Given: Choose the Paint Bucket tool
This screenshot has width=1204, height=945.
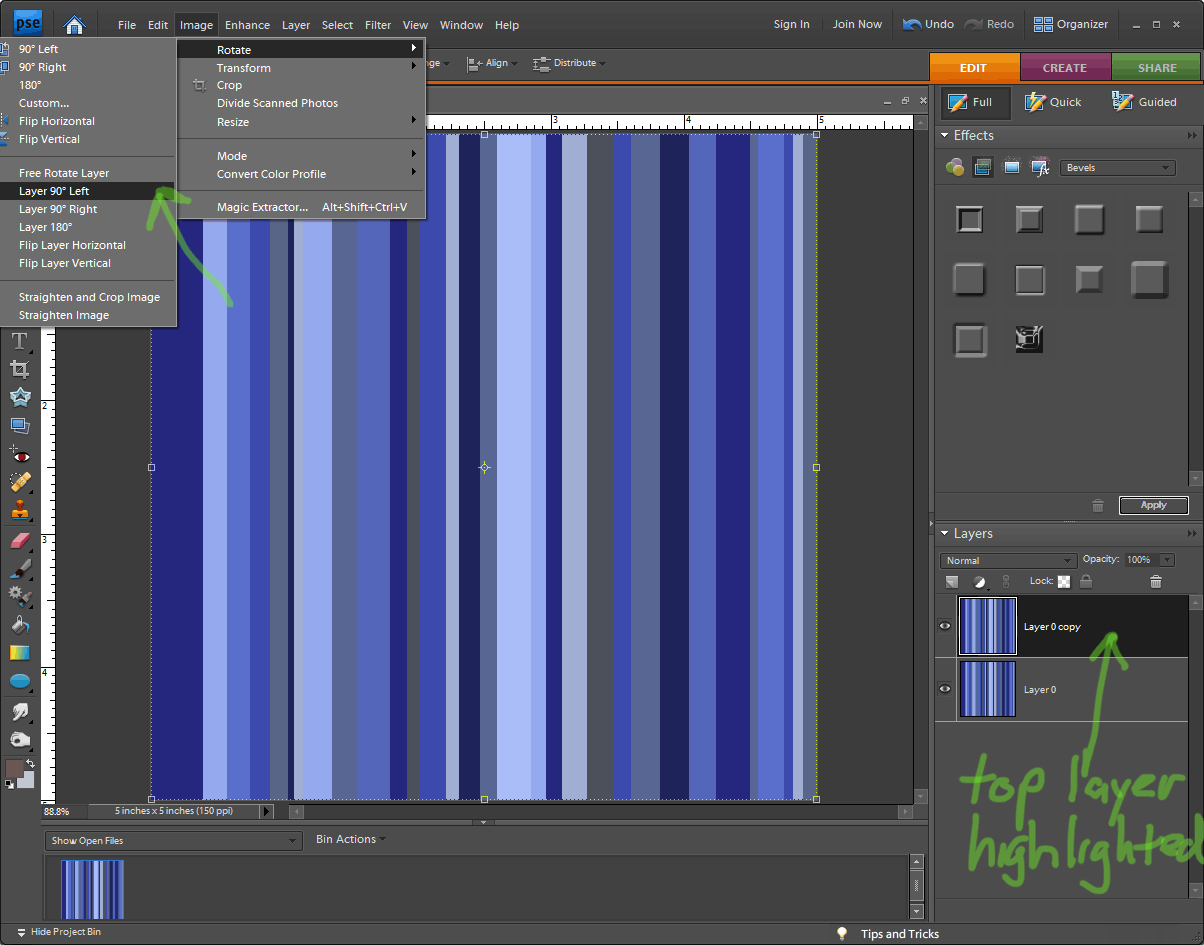Looking at the screenshot, I should pos(19,625).
